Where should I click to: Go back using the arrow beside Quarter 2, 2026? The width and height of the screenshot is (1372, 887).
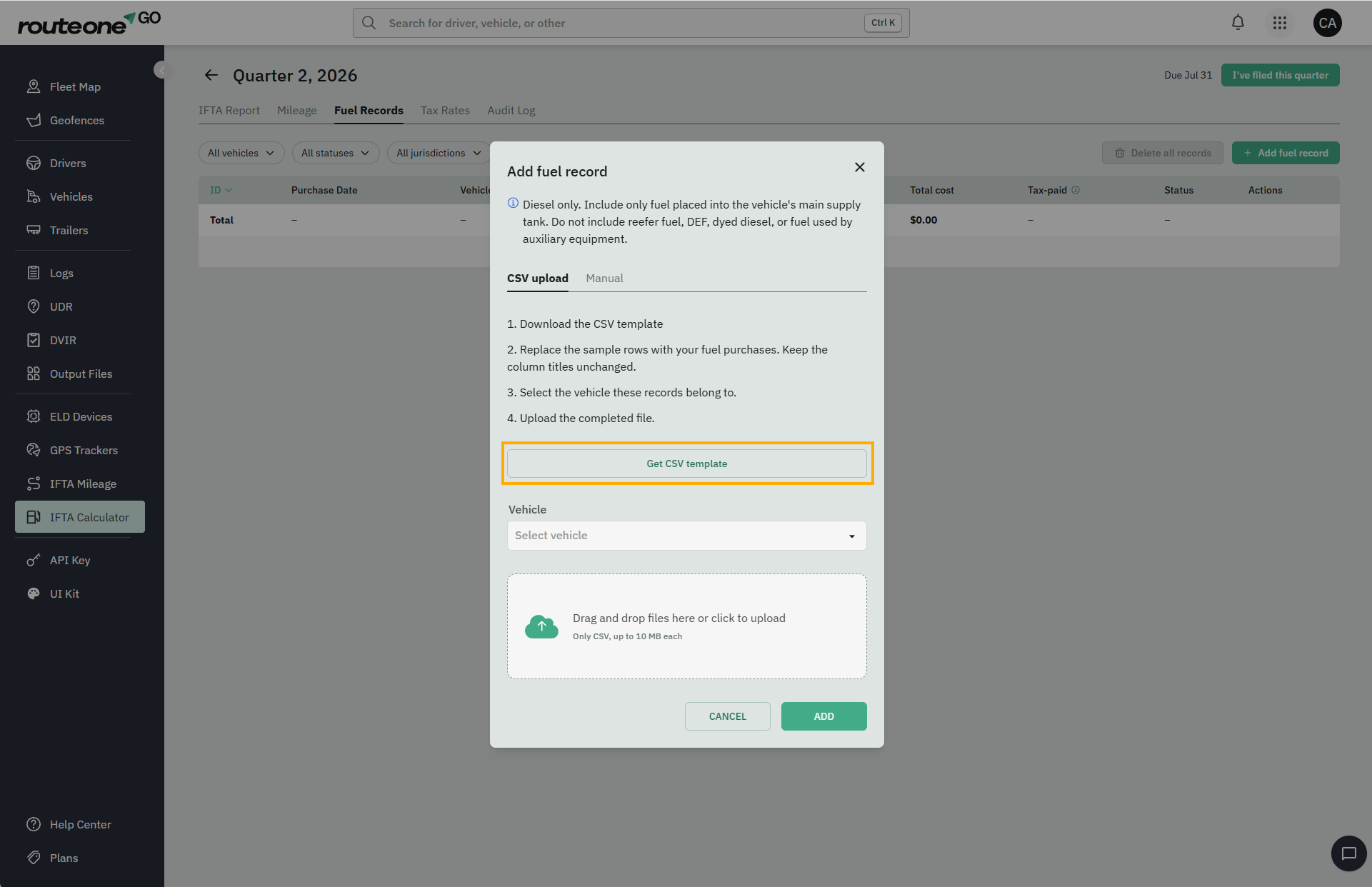(x=211, y=75)
